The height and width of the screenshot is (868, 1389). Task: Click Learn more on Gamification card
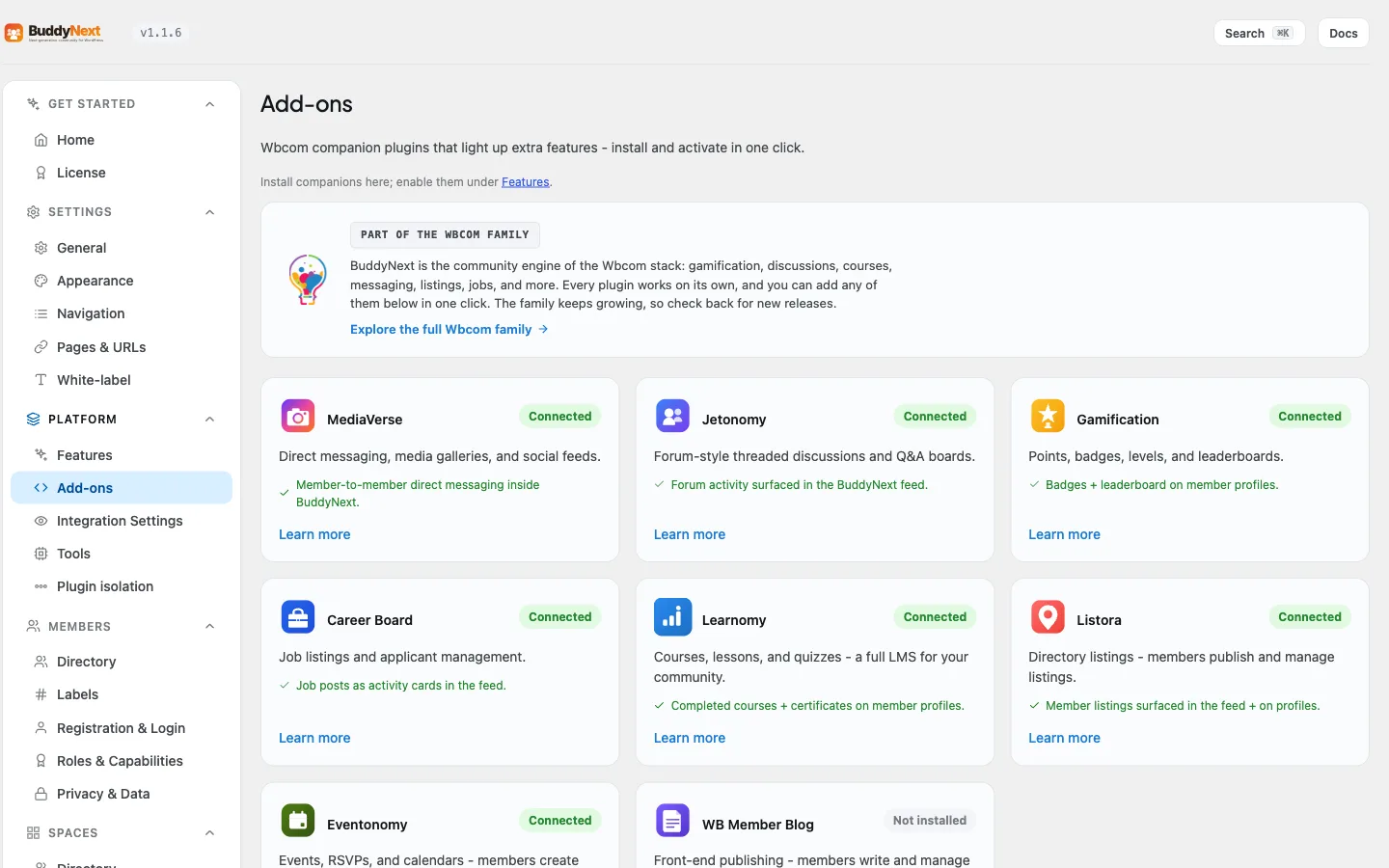tap(1064, 534)
